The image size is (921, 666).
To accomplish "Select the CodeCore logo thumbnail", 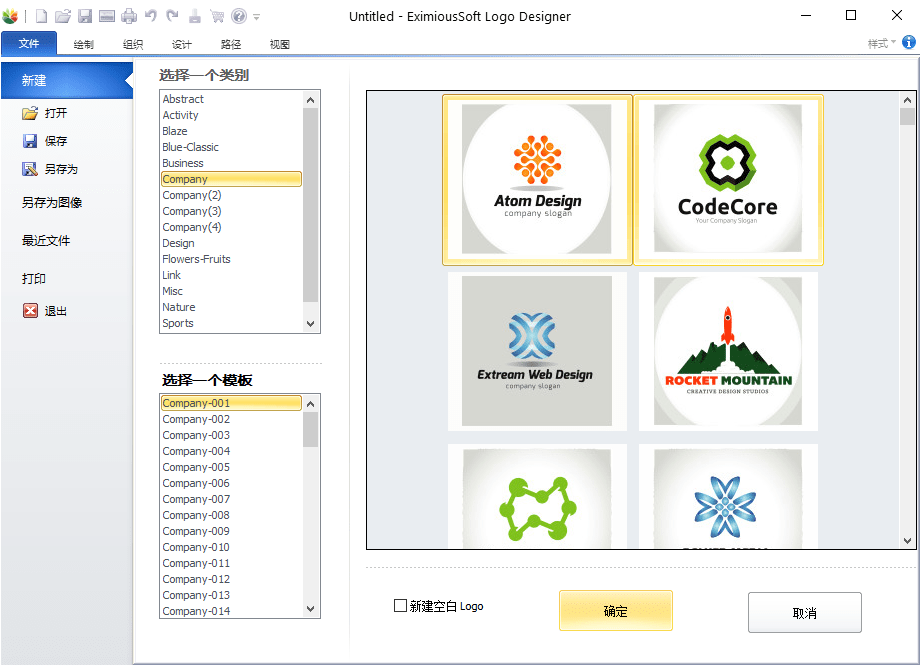I will coord(728,180).
